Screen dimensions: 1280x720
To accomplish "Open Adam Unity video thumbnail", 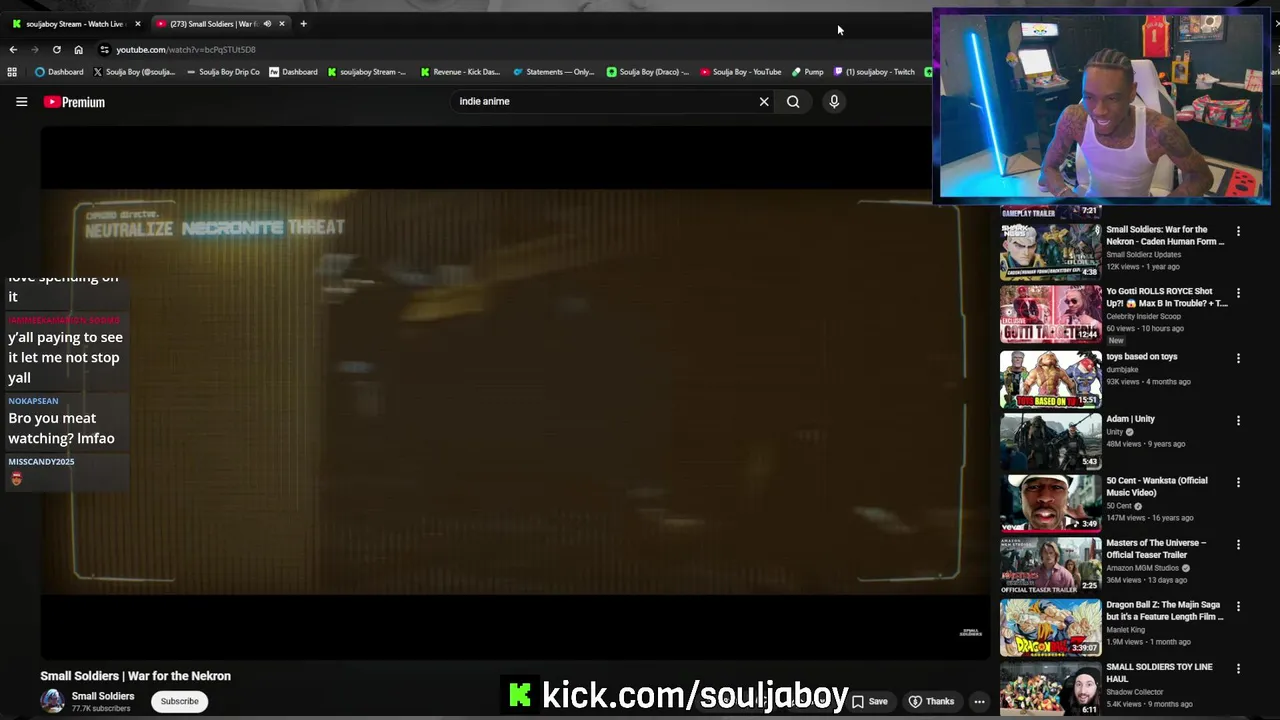I will [x=1050, y=440].
